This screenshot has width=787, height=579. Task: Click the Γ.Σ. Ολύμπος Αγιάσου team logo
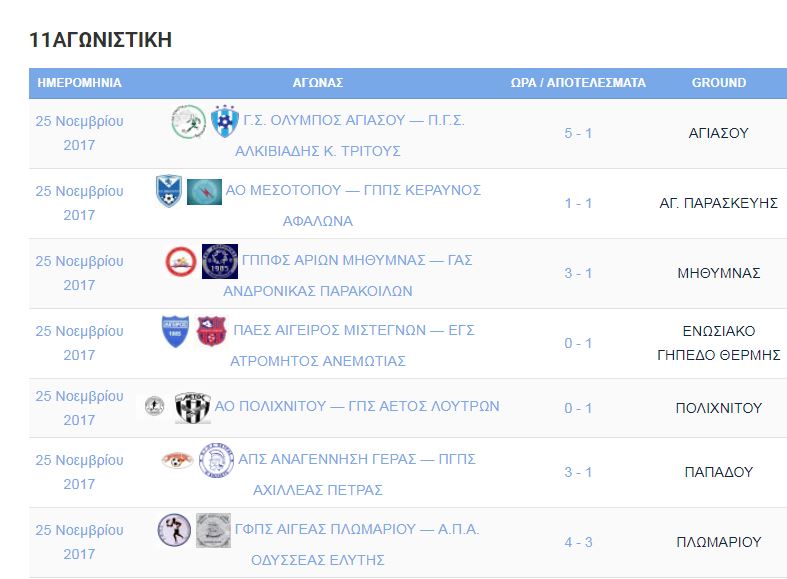click(189, 121)
